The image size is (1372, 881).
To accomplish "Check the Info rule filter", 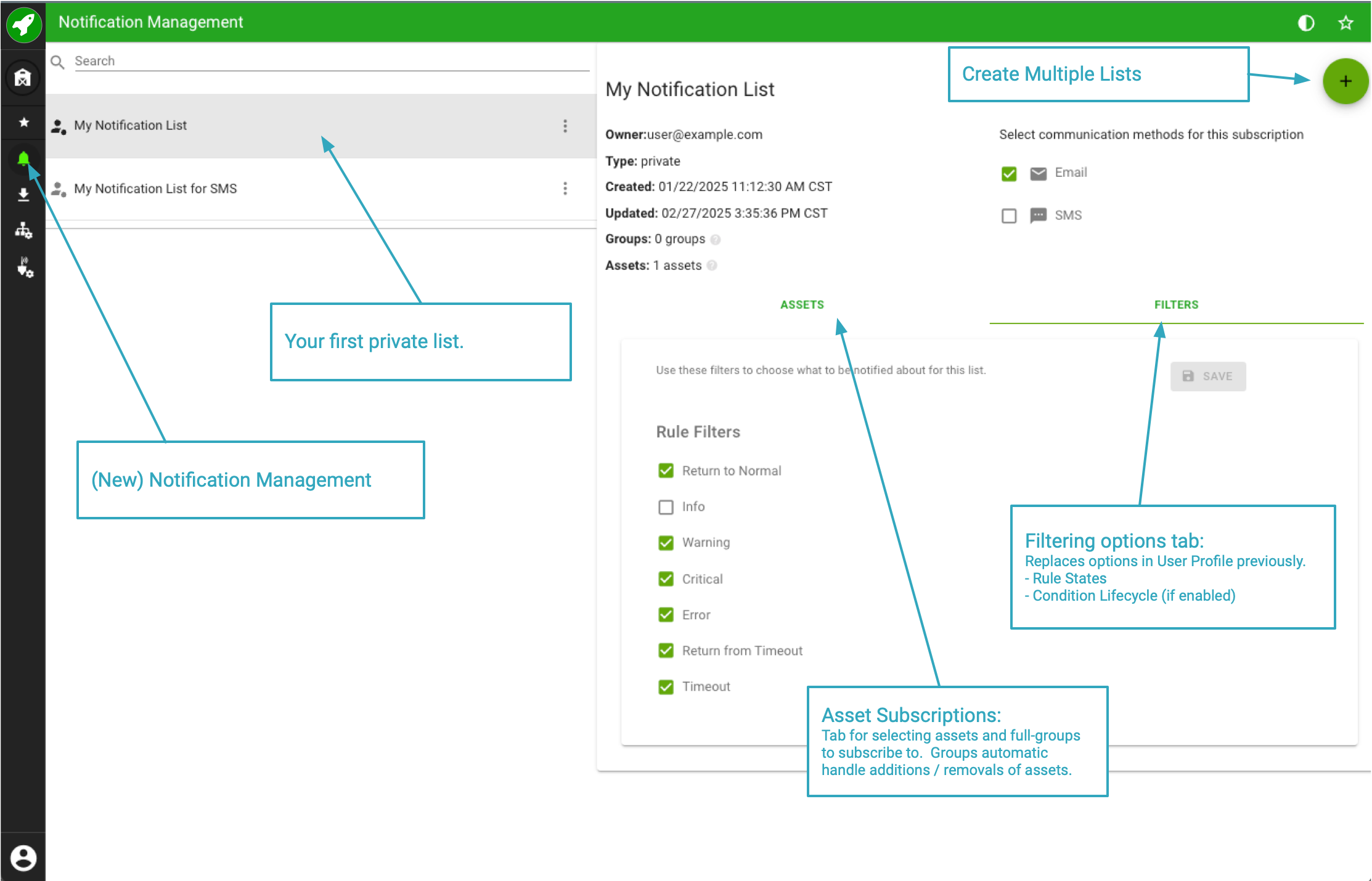I will tap(666, 507).
